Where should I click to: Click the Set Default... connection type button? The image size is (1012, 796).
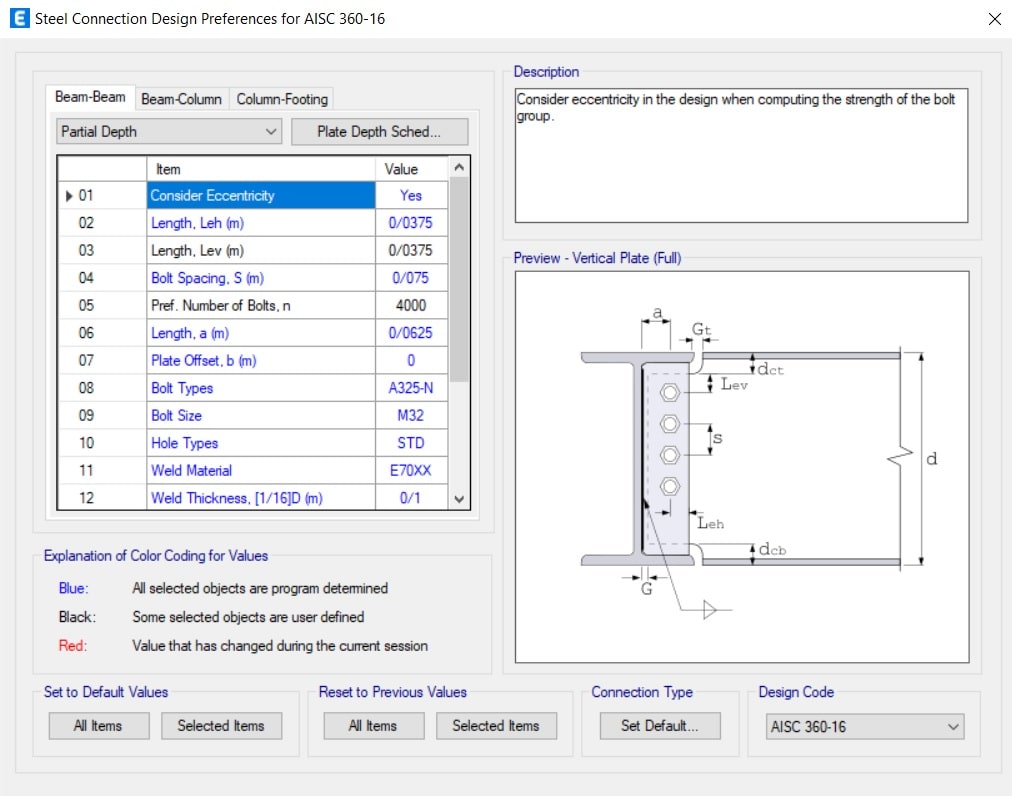tap(659, 726)
